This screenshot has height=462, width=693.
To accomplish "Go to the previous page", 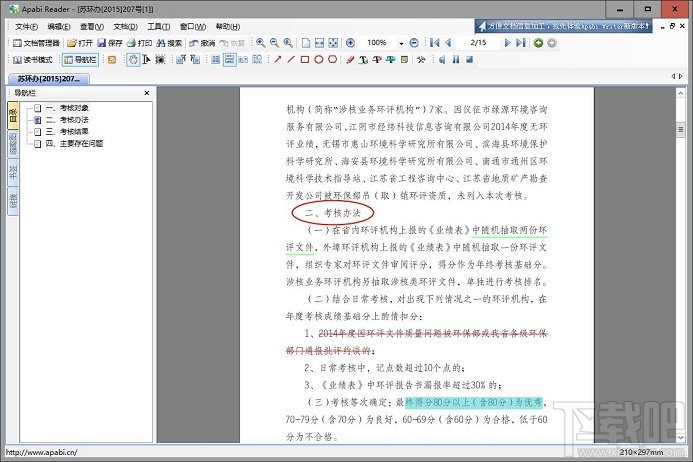I will click(x=448, y=42).
